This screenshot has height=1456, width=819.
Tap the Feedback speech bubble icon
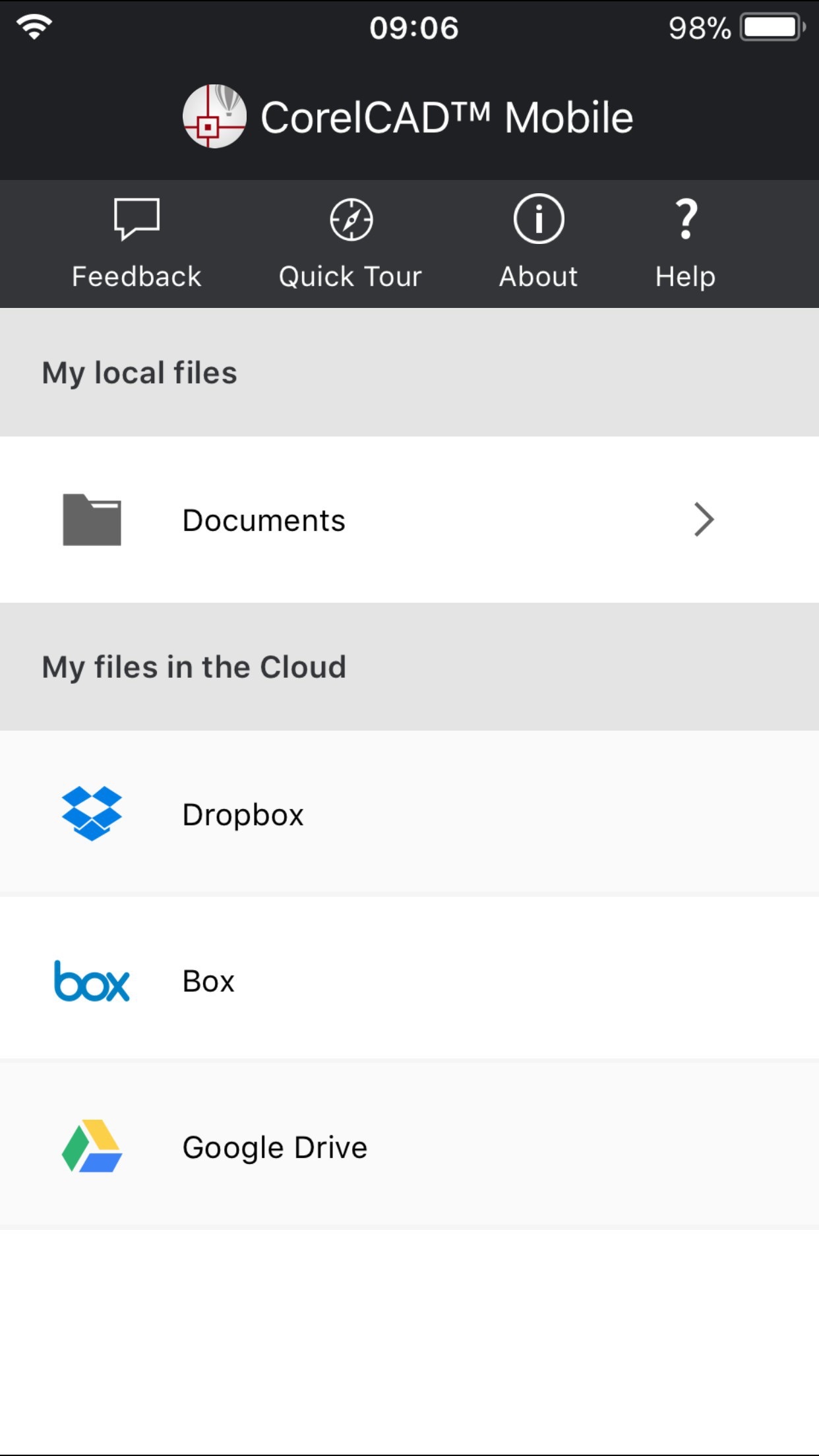pos(136,219)
